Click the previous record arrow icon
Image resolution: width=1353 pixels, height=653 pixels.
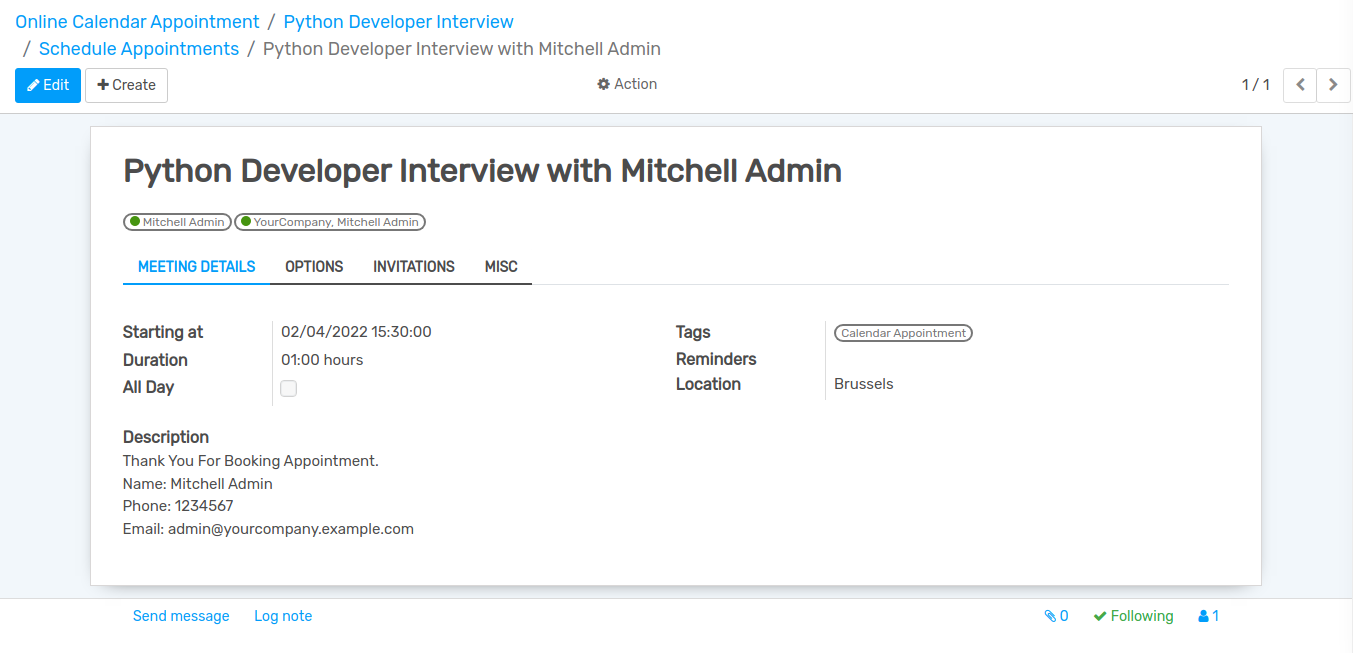click(1300, 85)
